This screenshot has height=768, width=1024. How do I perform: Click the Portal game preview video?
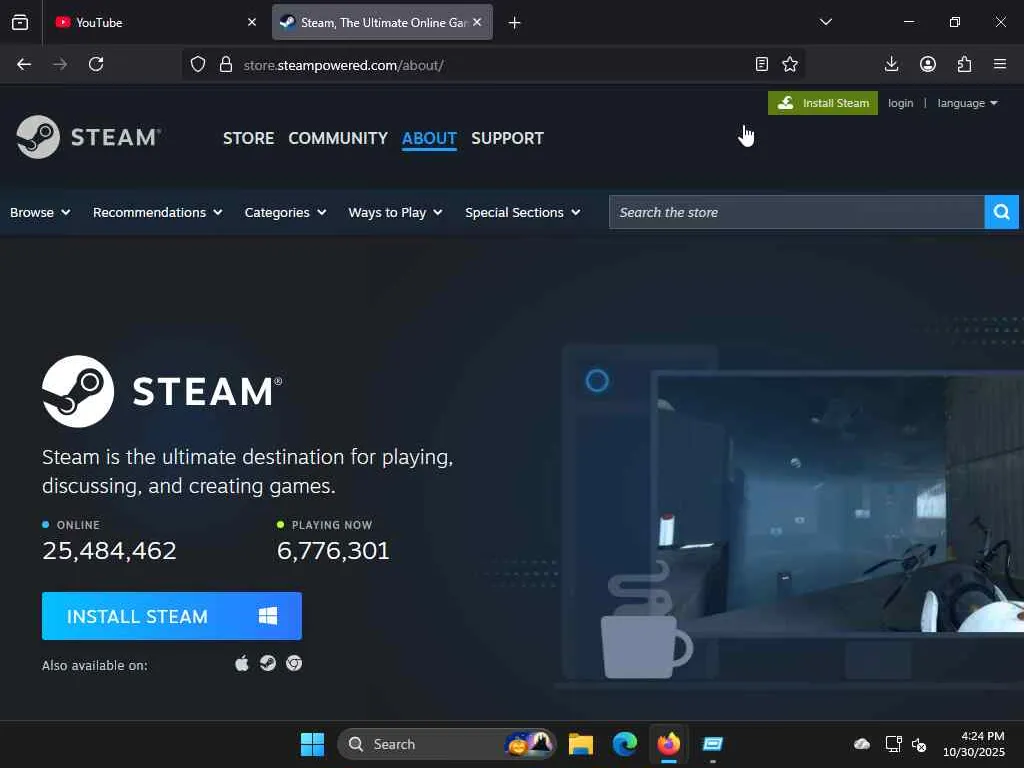pyautogui.click(x=839, y=503)
